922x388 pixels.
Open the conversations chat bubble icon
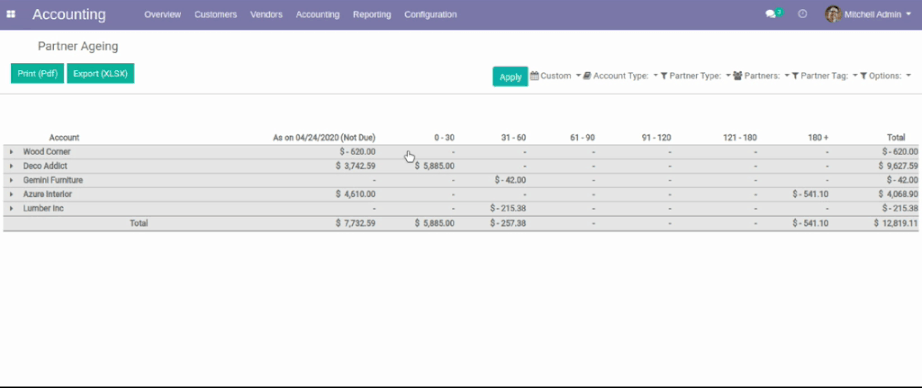(x=770, y=14)
